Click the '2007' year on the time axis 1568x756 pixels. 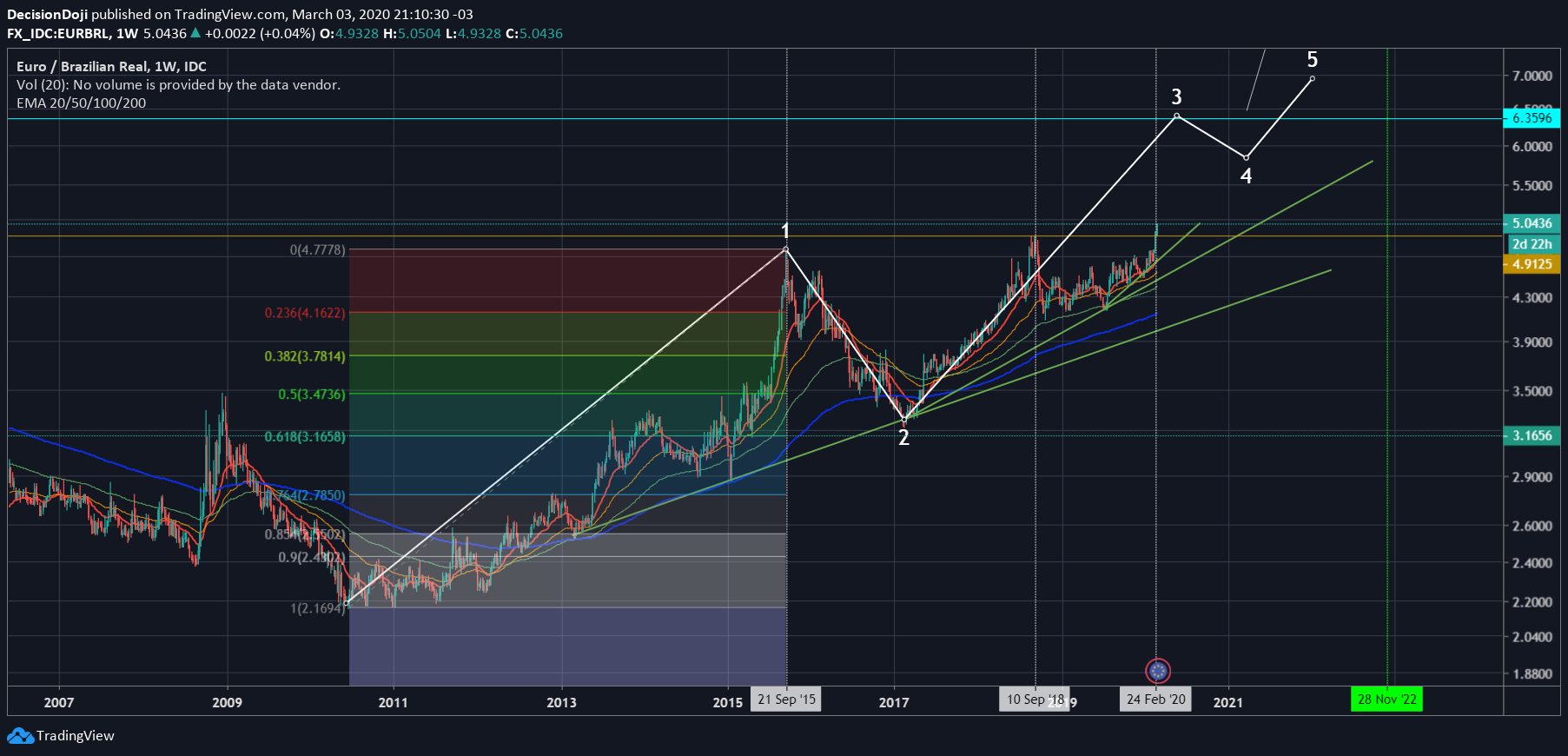tap(59, 703)
